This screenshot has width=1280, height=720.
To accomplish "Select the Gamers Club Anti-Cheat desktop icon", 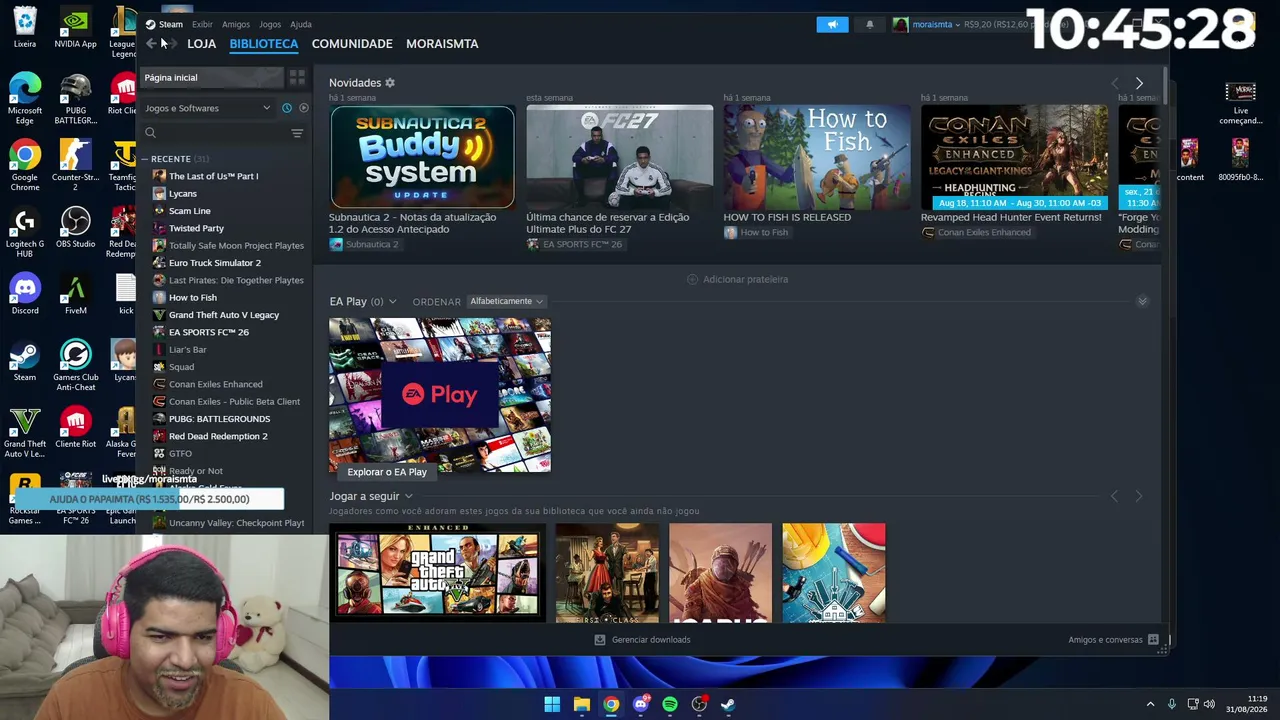I will pos(75,365).
